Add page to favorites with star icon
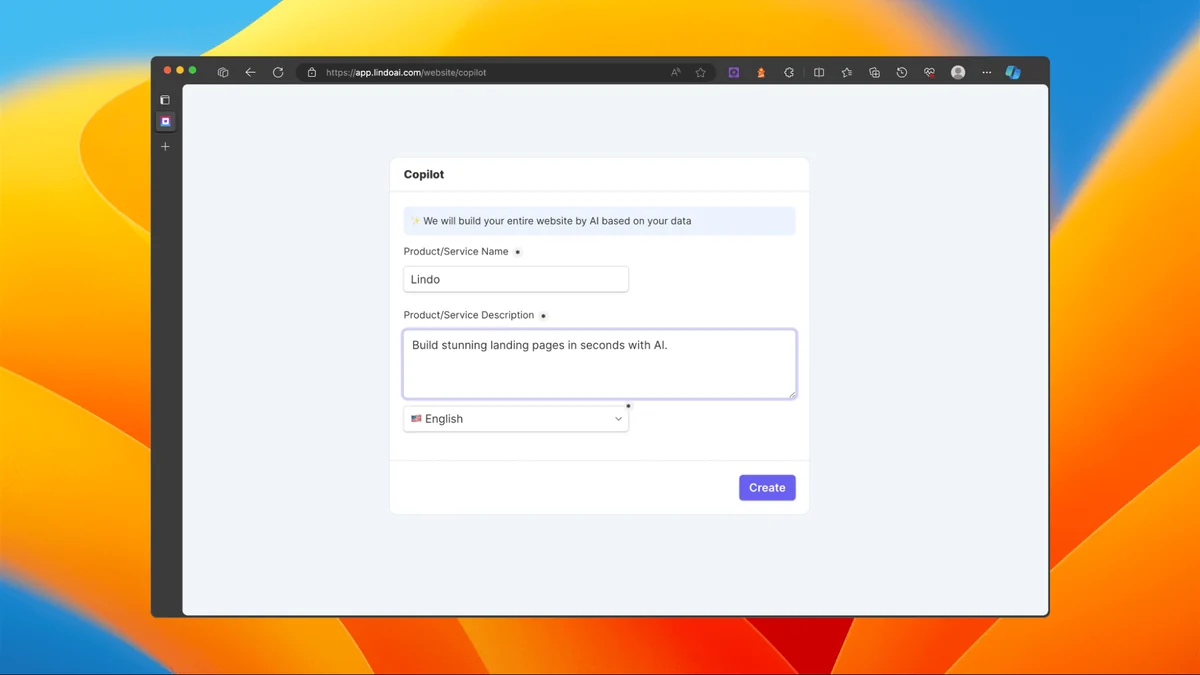Screen dimensions: 1200x675 tap(701, 72)
